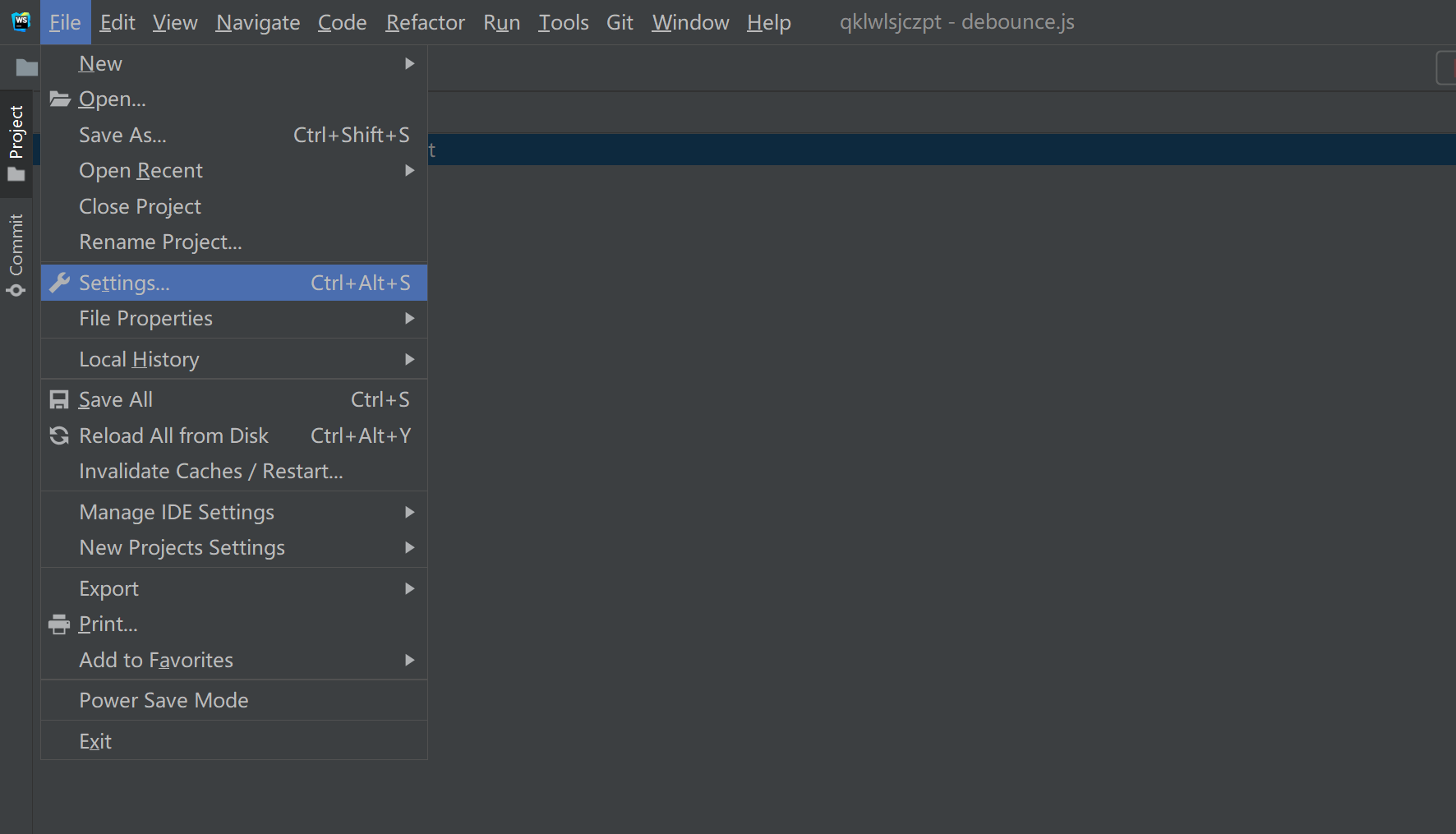Click Close Project menu entry
Viewport: 1456px width, 834px height.
[140, 206]
